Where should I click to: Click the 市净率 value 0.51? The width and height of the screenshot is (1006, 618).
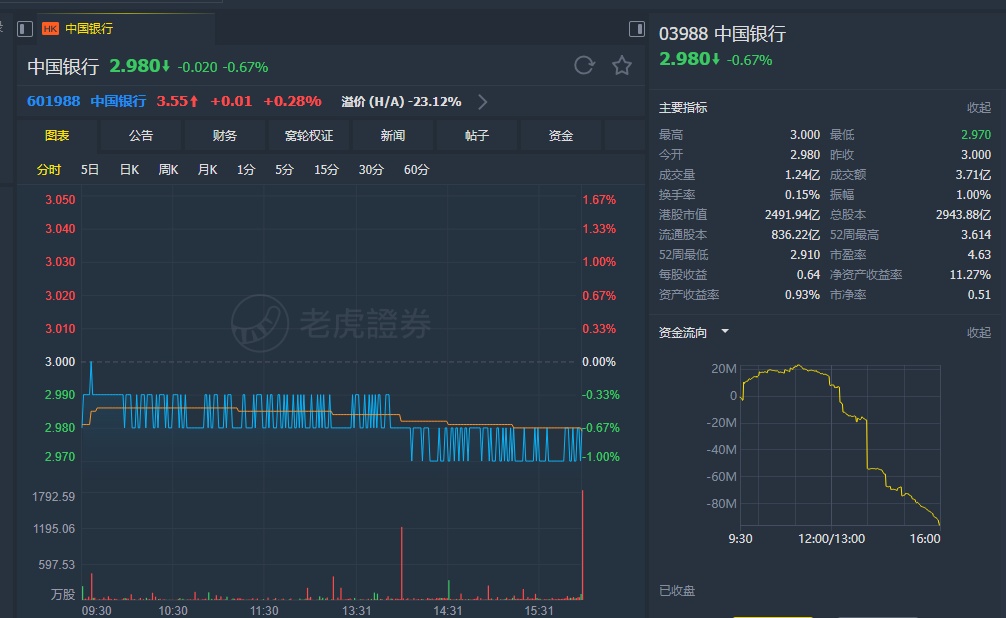[979, 295]
